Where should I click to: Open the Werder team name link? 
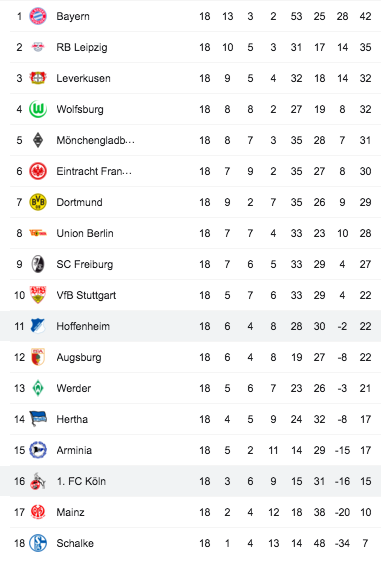(73, 388)
